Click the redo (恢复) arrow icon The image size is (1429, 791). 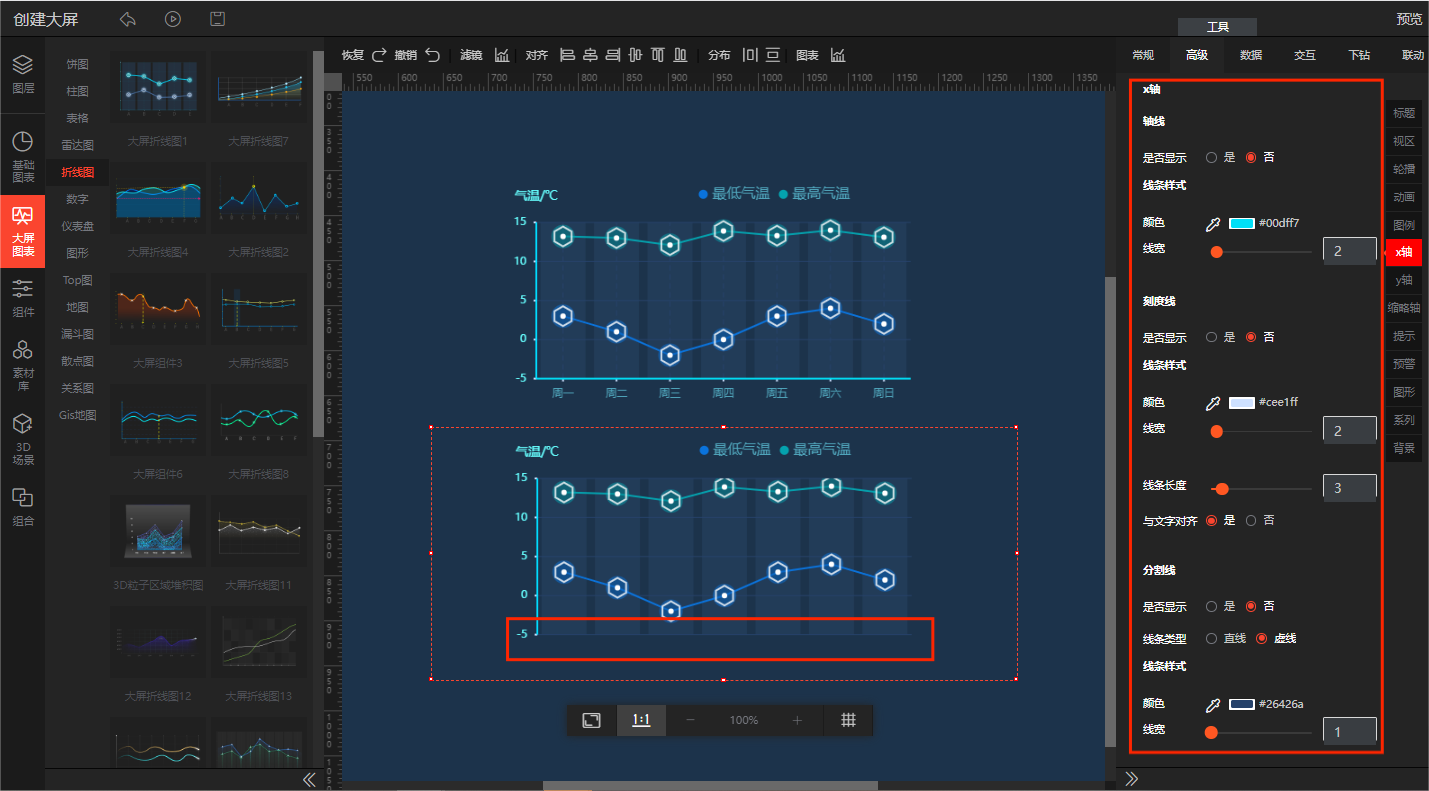pos(380,55)
